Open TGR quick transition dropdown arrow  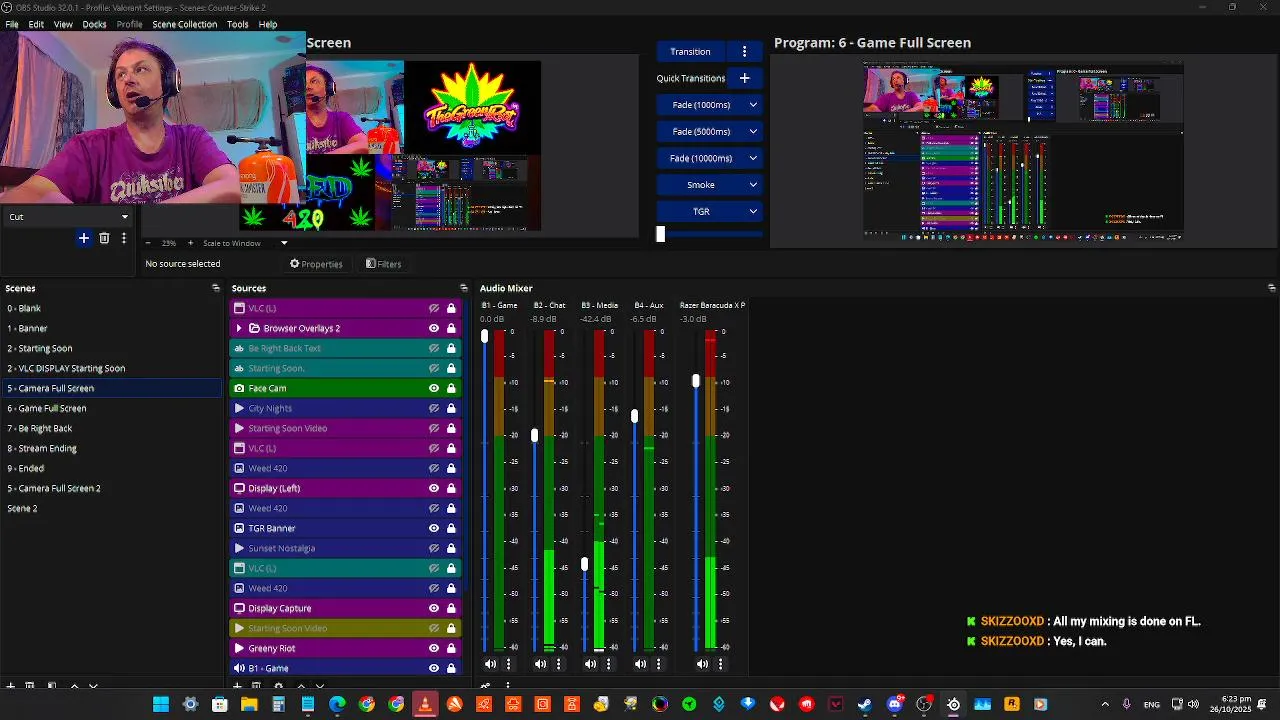pos(753,211)
